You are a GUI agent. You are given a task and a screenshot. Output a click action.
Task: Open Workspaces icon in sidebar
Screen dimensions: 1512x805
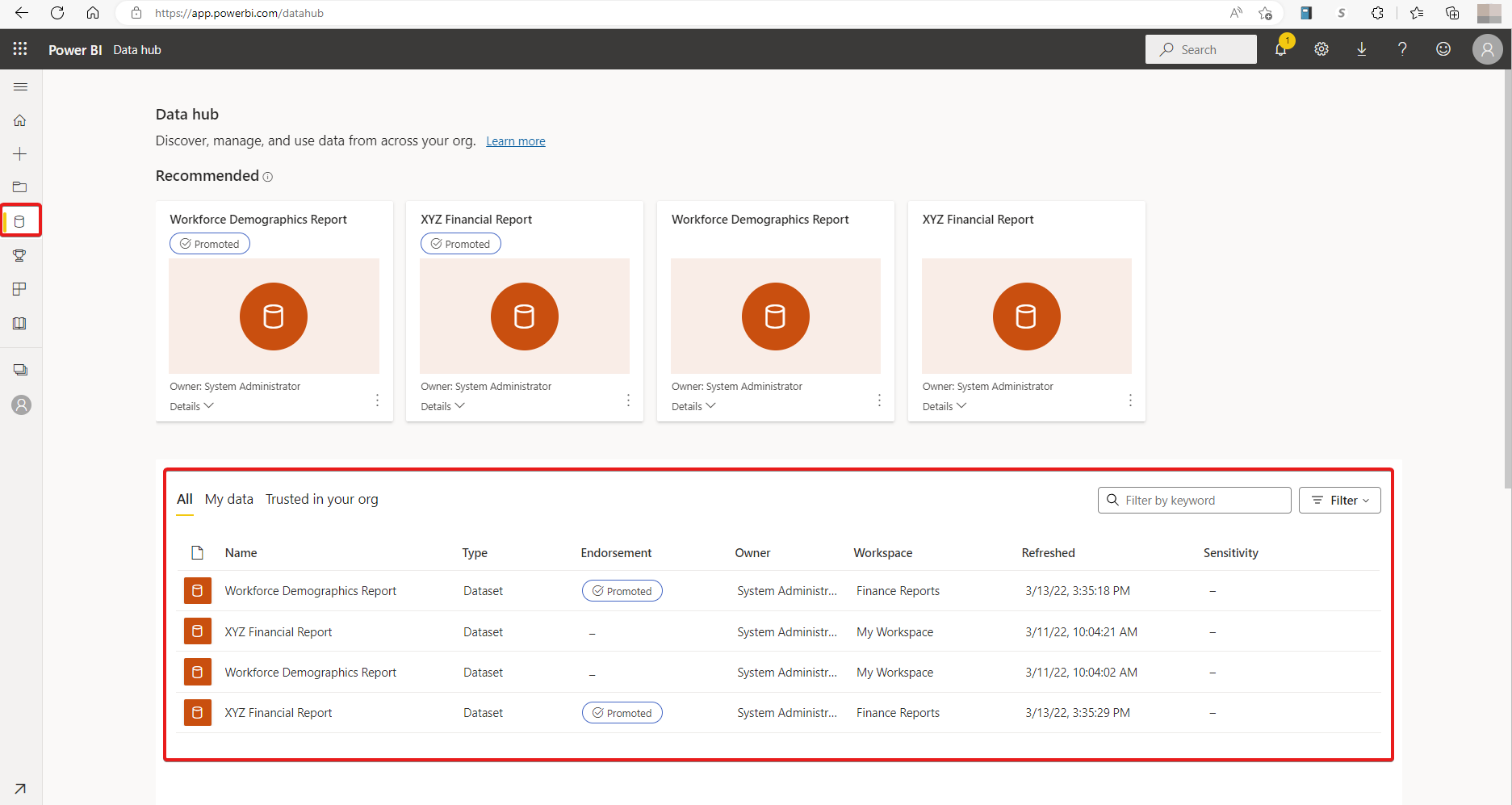[x=20, y=370]
